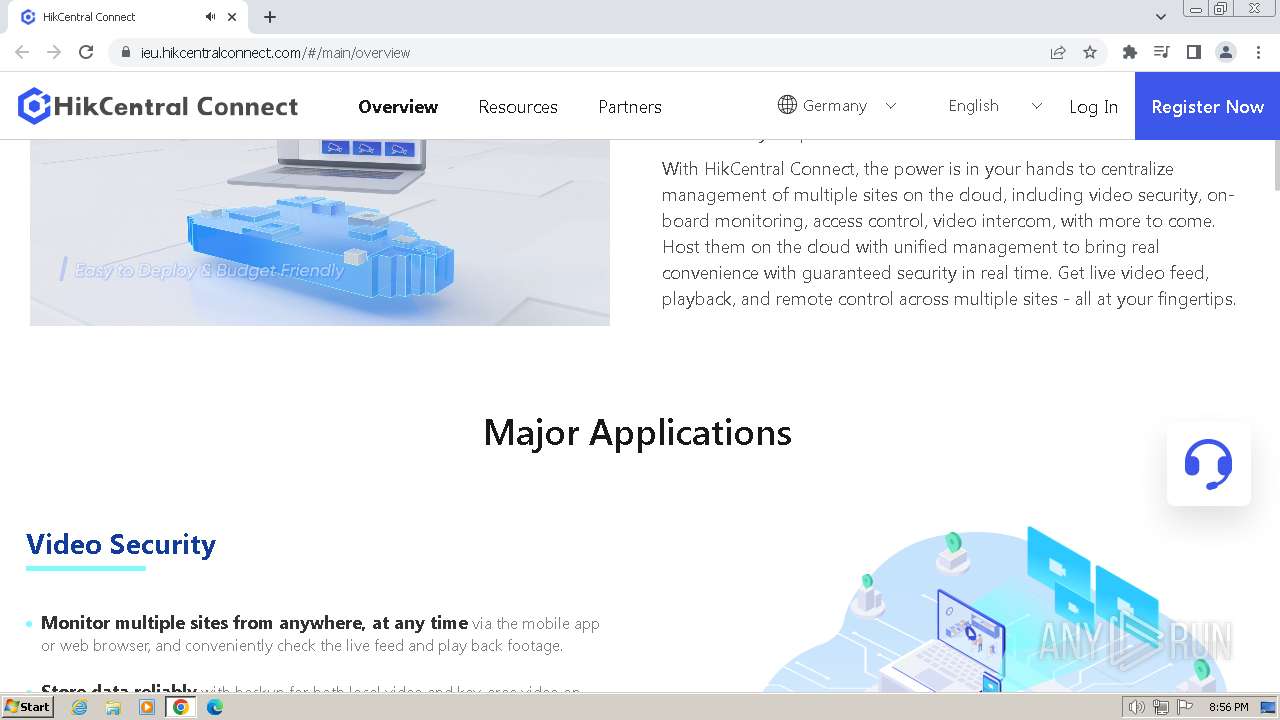This screenshot has width=1280, height=720.
Task: Click the page vertical scrollbar
Action: click(x=1276, y=165)
